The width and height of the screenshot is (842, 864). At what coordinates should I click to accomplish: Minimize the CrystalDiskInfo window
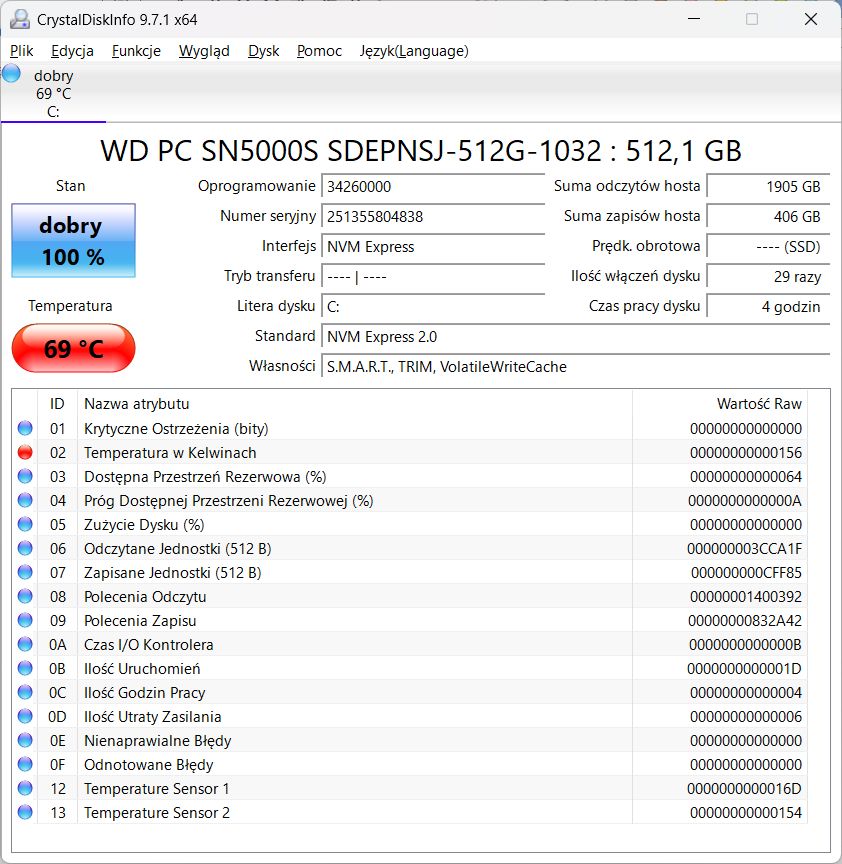[694, 19]
